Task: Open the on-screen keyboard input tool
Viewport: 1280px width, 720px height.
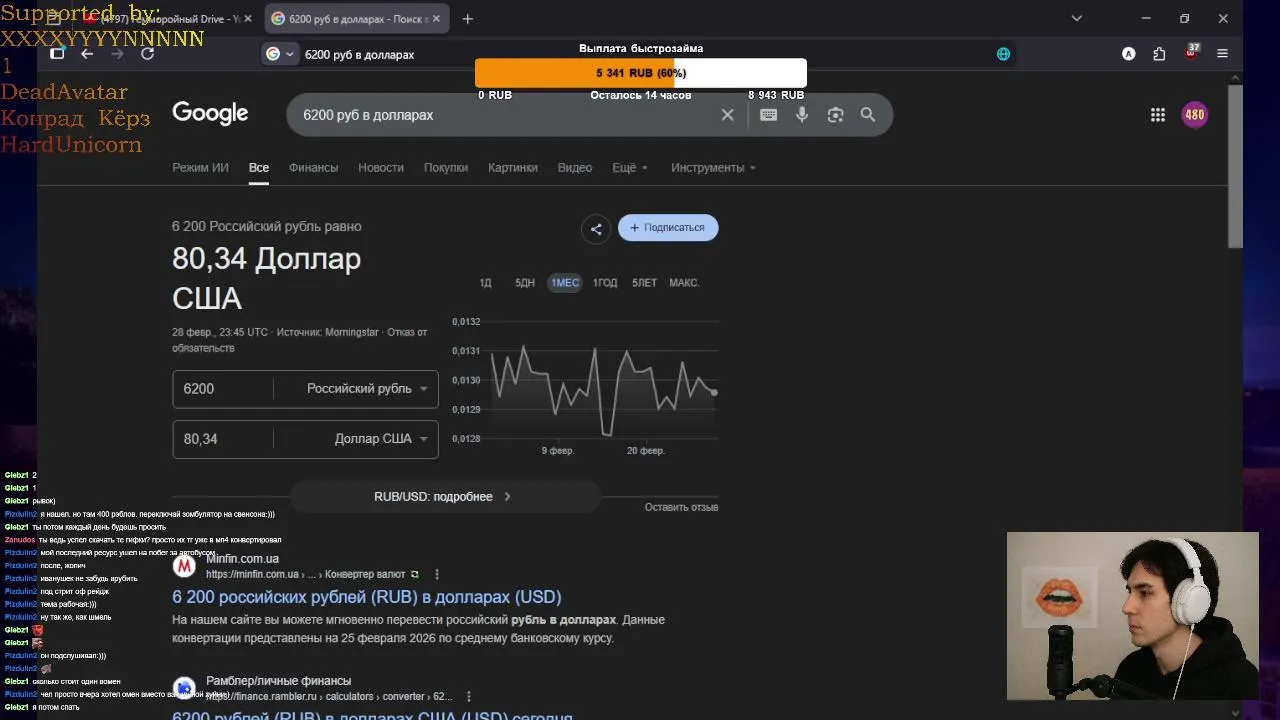Action: tap(768, 115)
